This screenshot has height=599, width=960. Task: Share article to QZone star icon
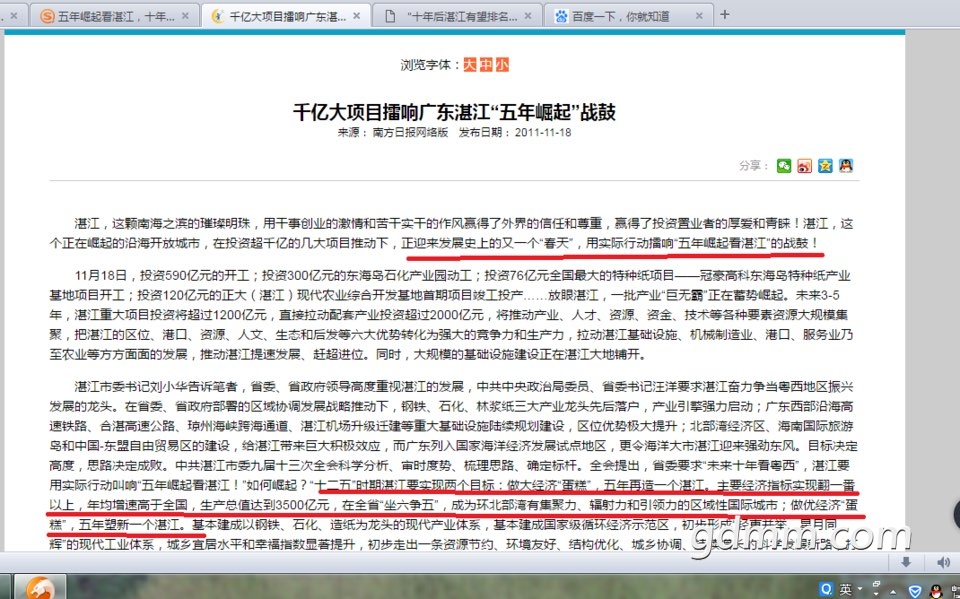pyautogui.click(x=825, y=166)
